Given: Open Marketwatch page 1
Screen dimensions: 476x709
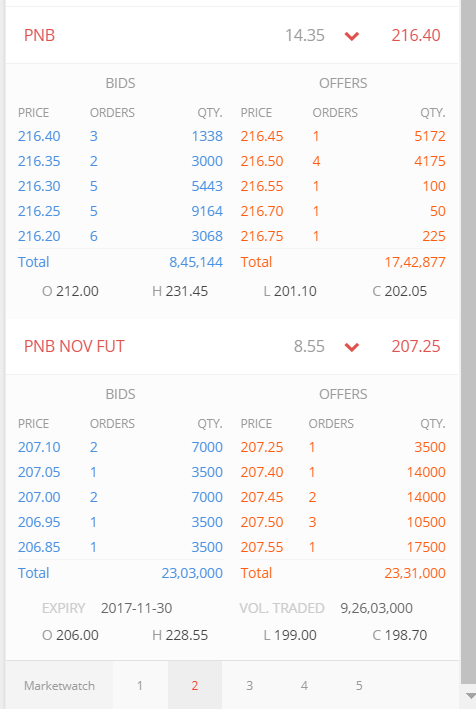Looking at the screenshot, I should (x=140, y=685).
